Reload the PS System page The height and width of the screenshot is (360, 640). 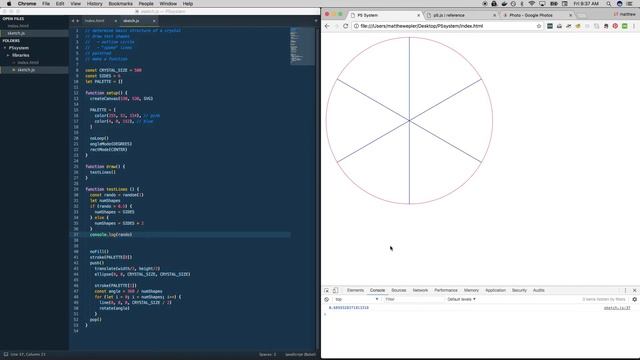click(345, 26)
